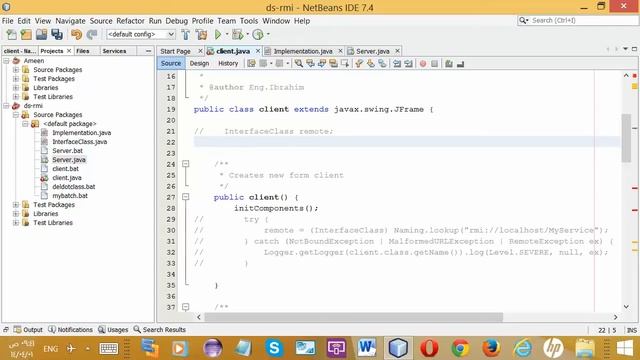Click the Open Project toolbar icon

(x=41, y=35)
